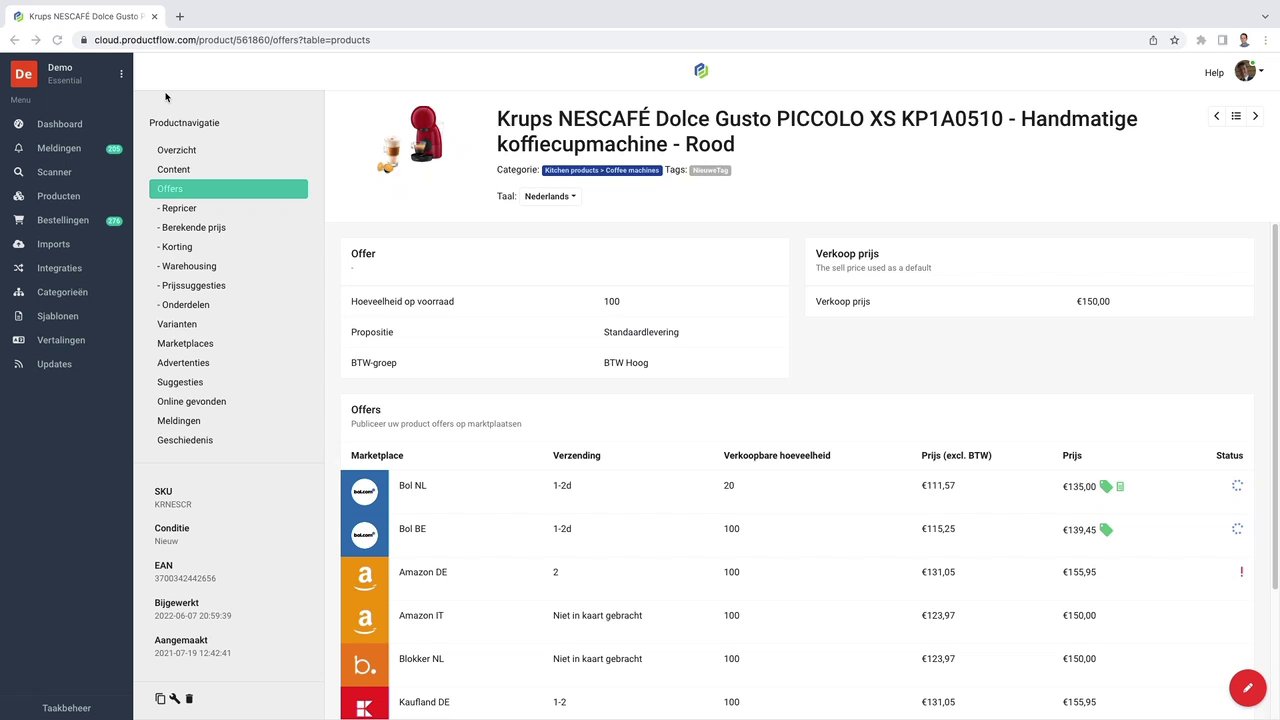Viewport: 1280px width, 720px height.
Task: Open the user avatar dropdown
Action: coord(1249,71)
